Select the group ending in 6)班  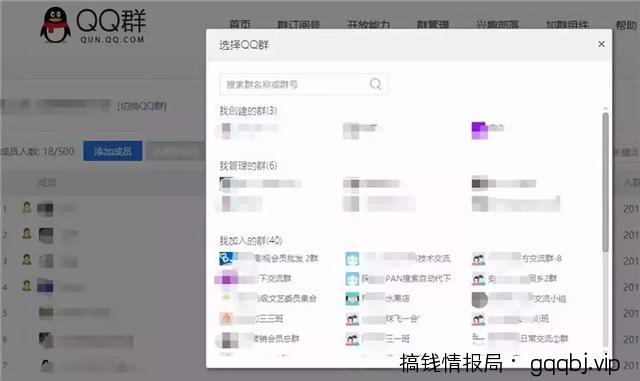pos(510,319)
